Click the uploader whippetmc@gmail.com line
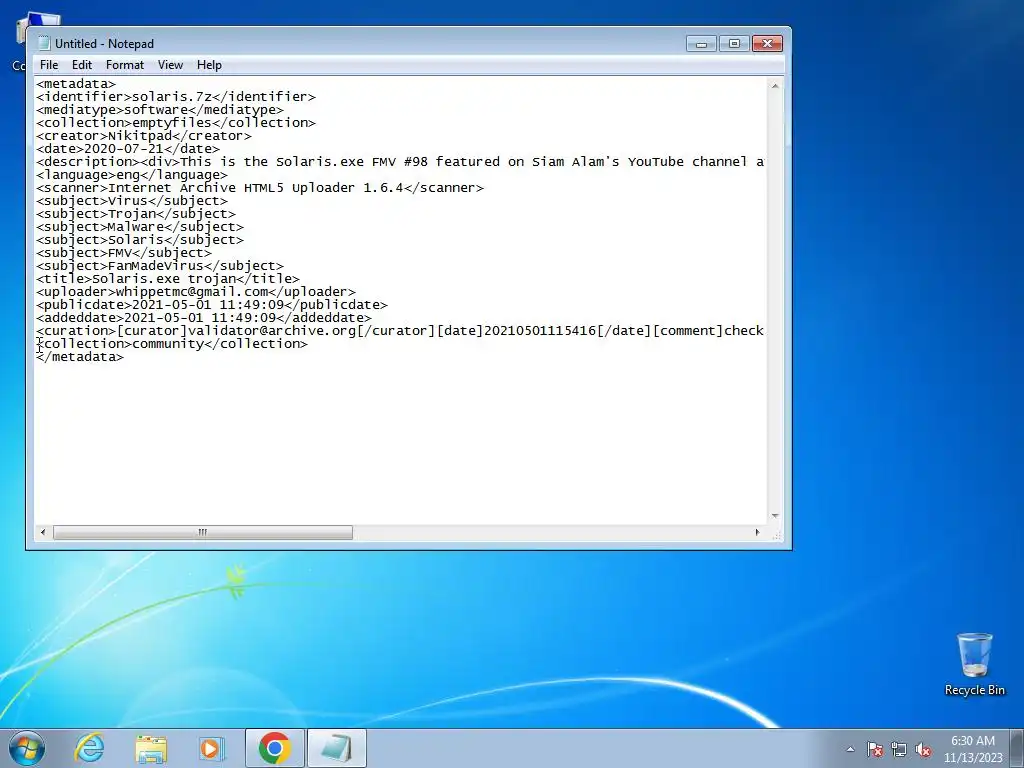 (196, 292)
